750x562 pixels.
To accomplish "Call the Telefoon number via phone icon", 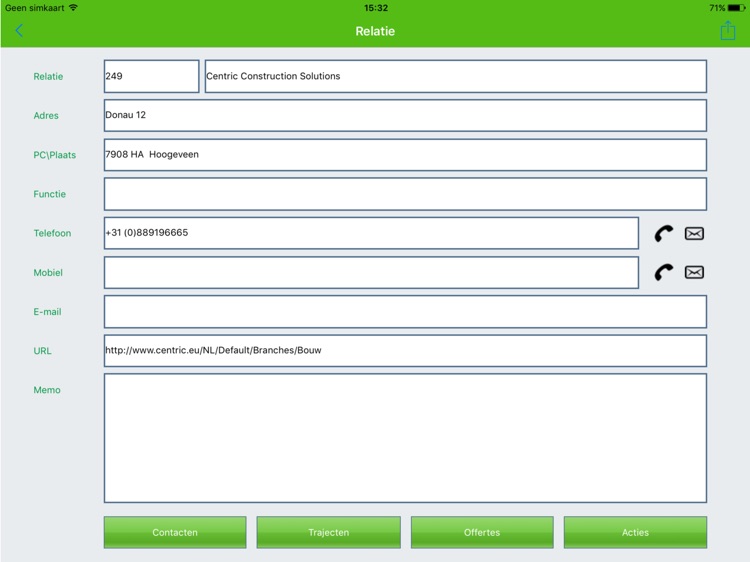I will tap(663, 233).
